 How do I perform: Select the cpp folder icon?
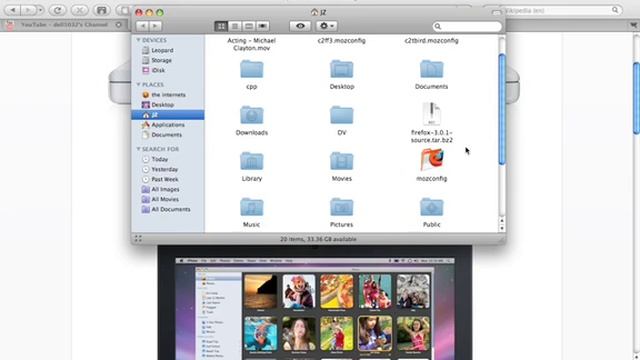251,69
